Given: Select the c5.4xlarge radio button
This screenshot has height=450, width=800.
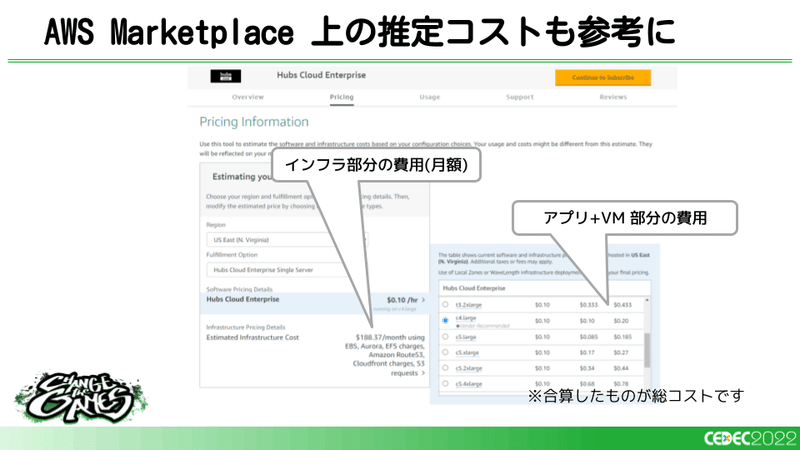Looking at the screenshot, I should point(445,384).
